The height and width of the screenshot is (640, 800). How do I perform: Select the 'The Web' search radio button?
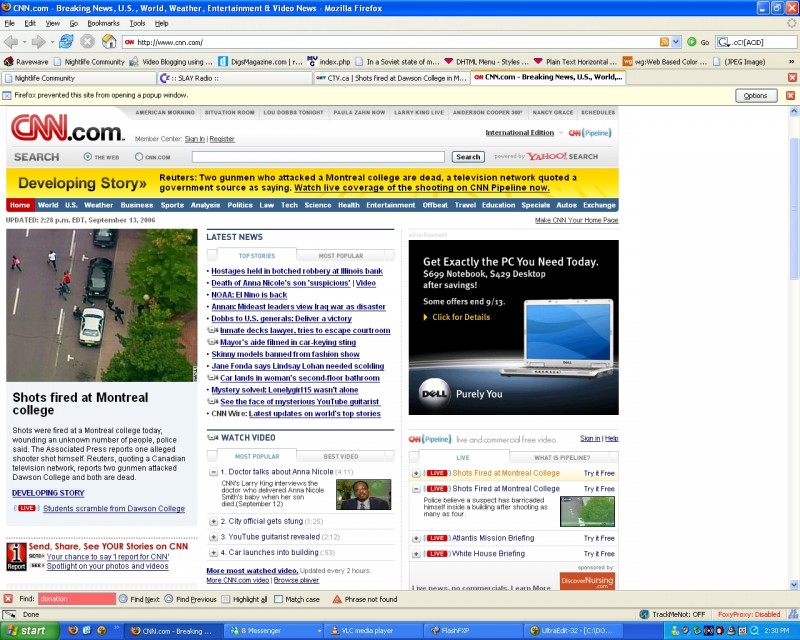point(88,157)
